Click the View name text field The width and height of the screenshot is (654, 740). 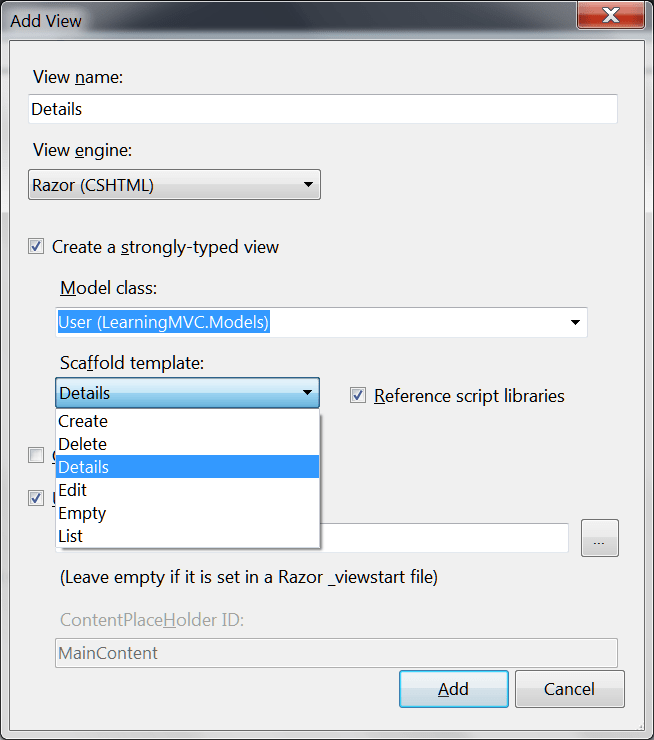coord(323,109)
